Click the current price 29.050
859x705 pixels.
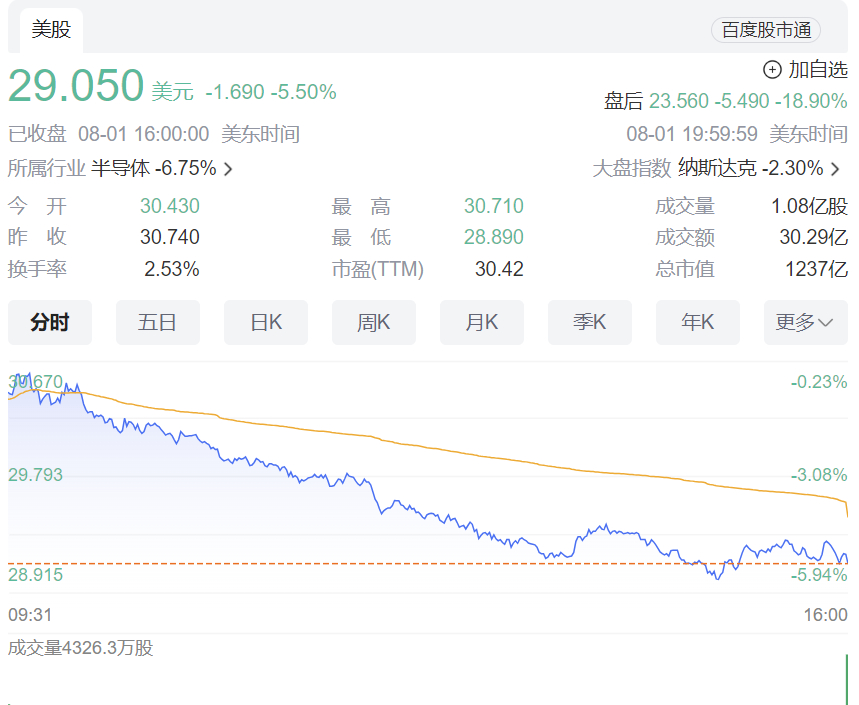[76, 85]
